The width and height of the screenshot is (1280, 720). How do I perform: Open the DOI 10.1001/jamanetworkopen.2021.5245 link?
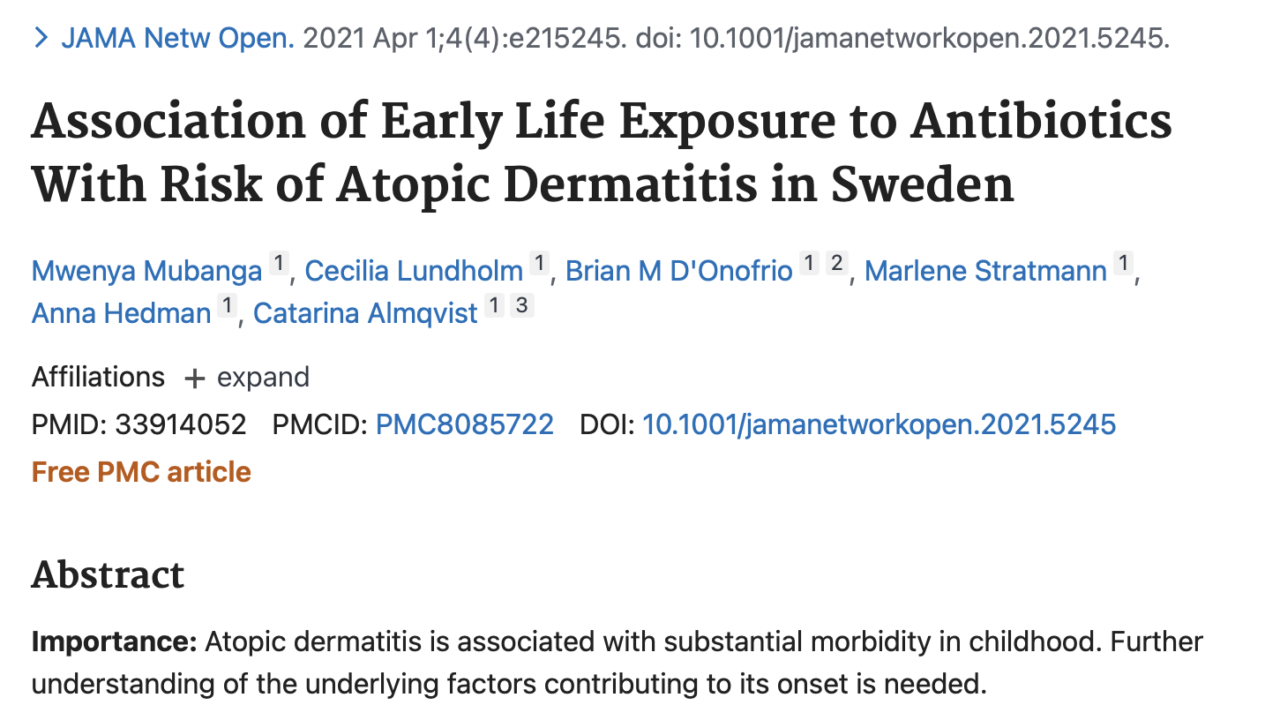879,425
